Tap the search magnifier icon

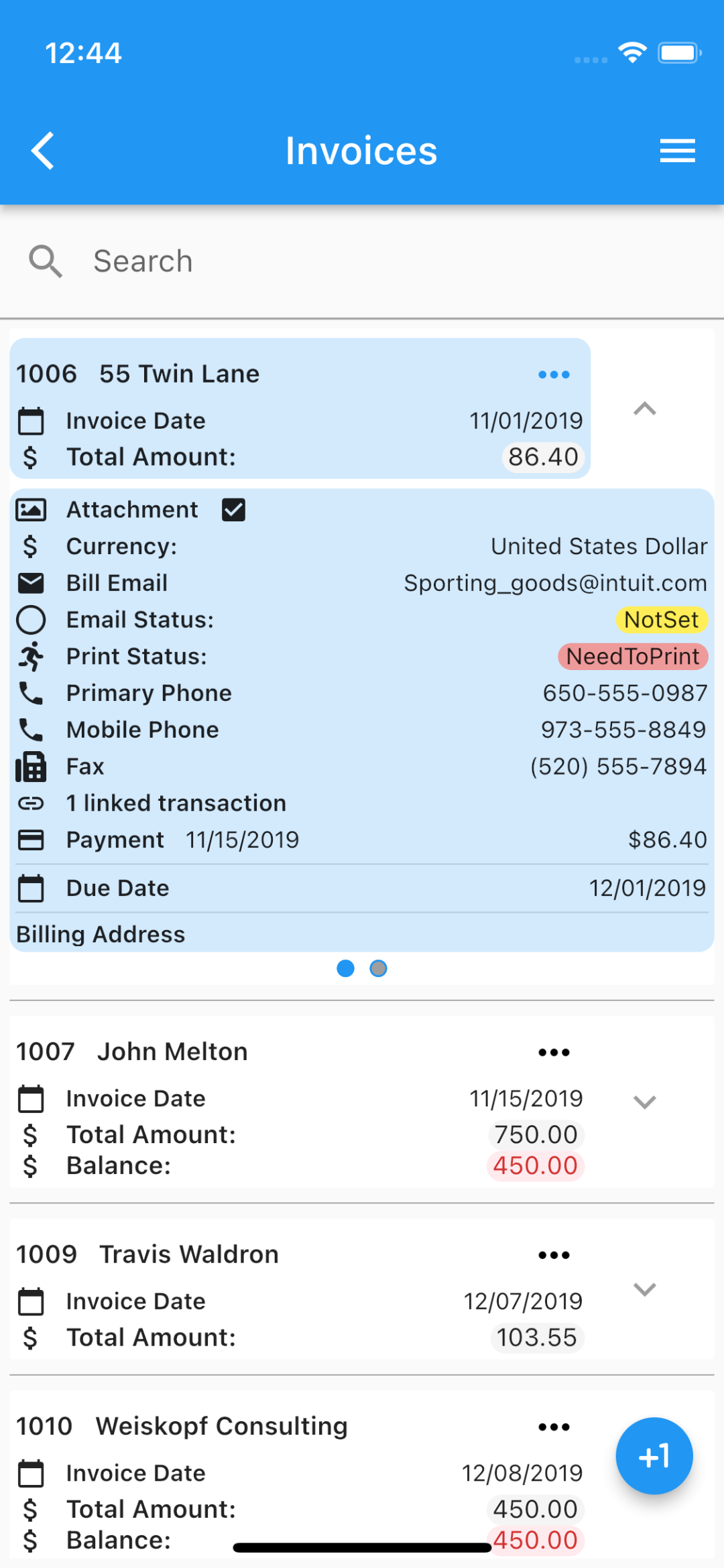point(46,261)
